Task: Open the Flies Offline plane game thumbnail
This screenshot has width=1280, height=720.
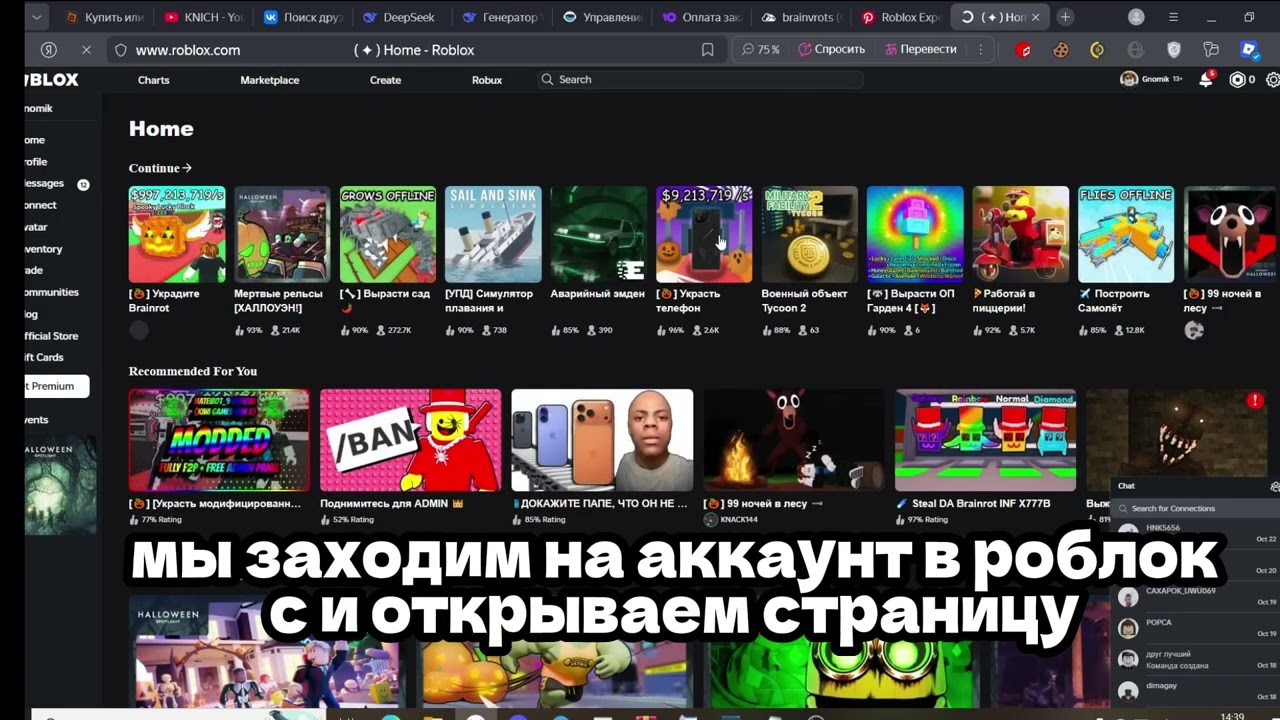Action: click(1126, 234)
